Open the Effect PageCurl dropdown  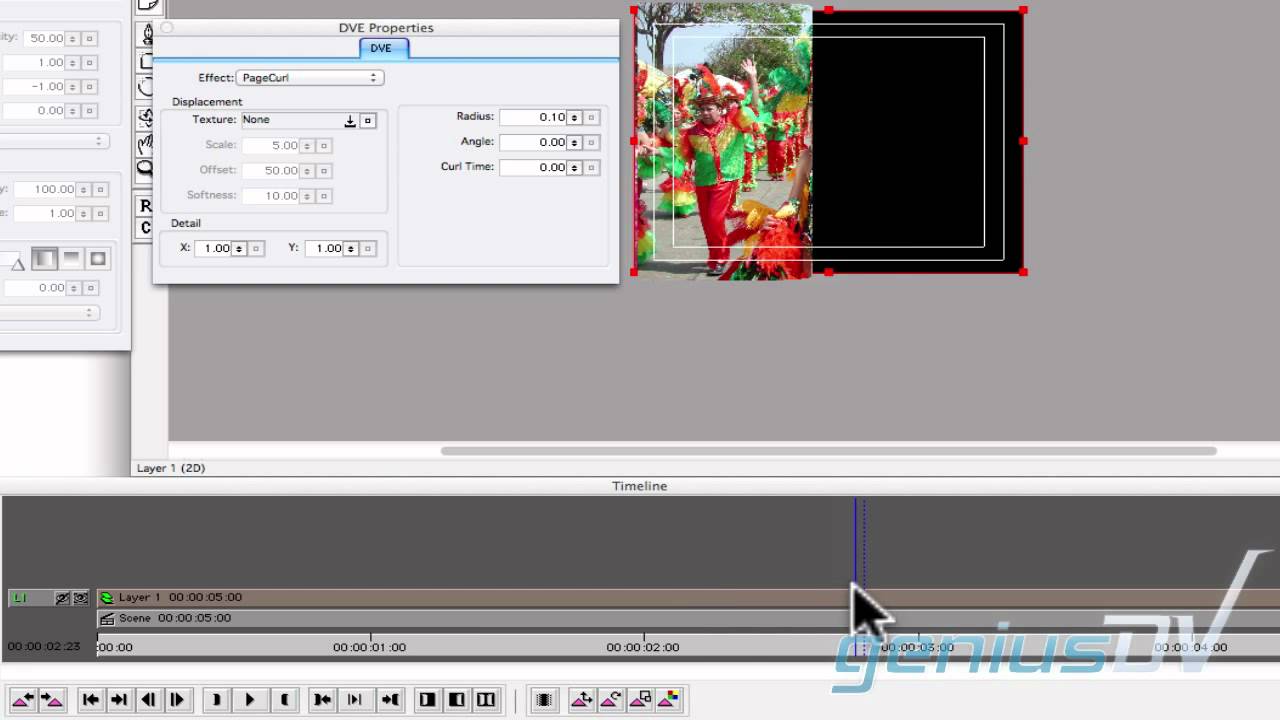(x=309, y=78)
